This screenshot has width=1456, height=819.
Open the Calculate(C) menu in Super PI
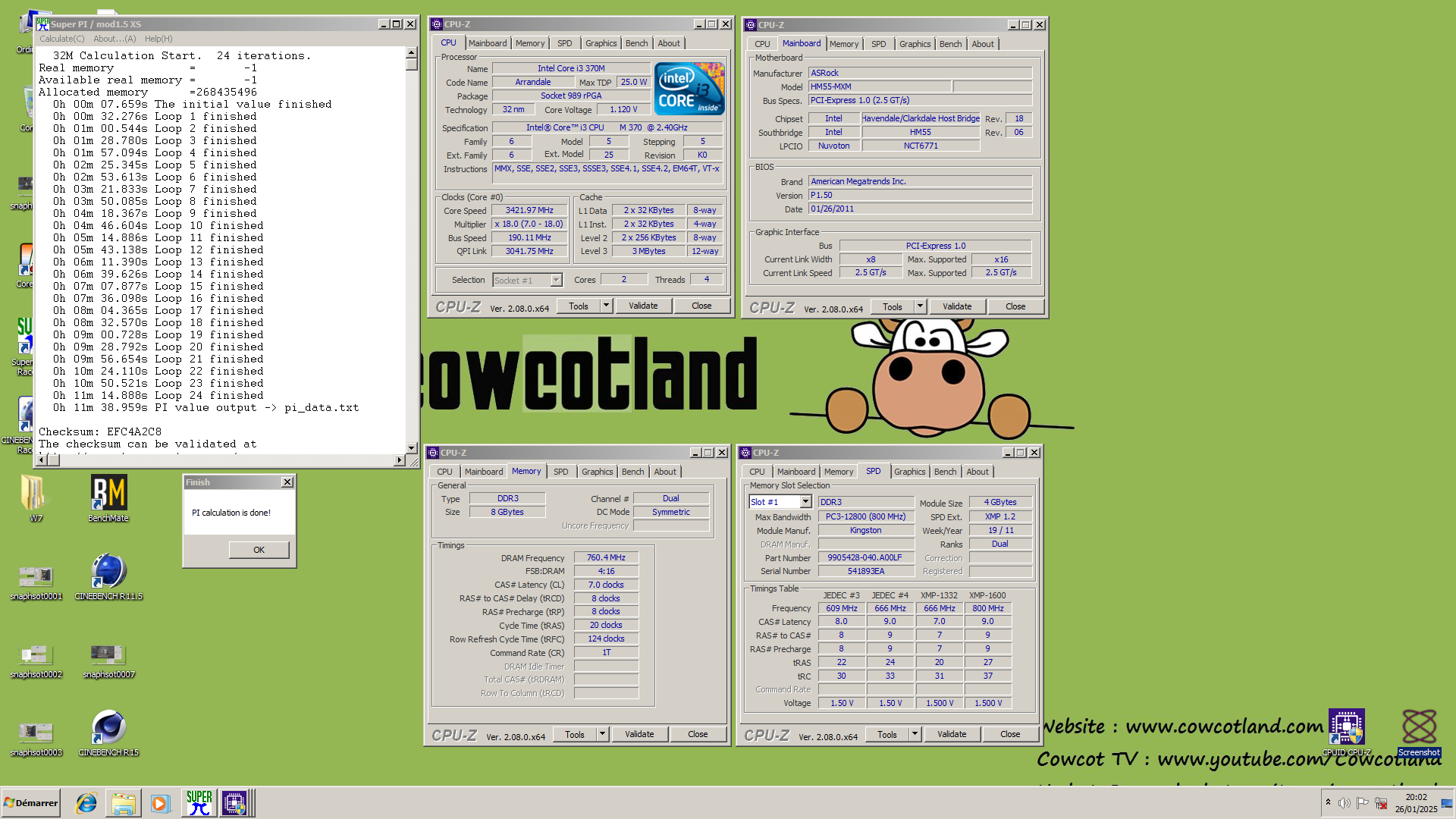tap(62, 39)
